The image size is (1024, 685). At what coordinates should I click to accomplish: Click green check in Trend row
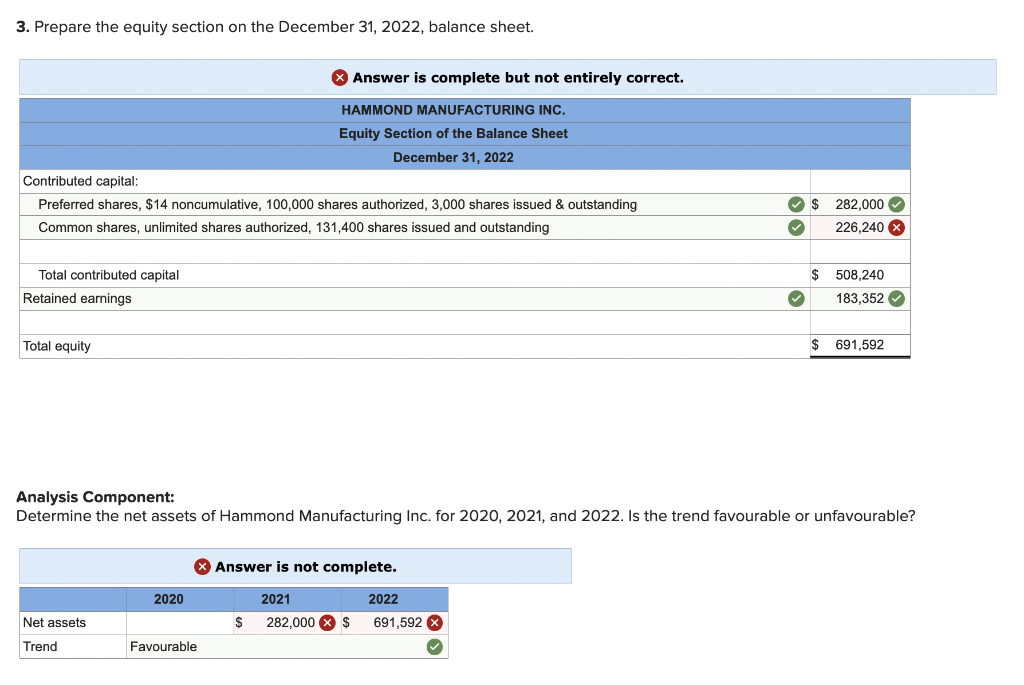[x=435, y=646]
